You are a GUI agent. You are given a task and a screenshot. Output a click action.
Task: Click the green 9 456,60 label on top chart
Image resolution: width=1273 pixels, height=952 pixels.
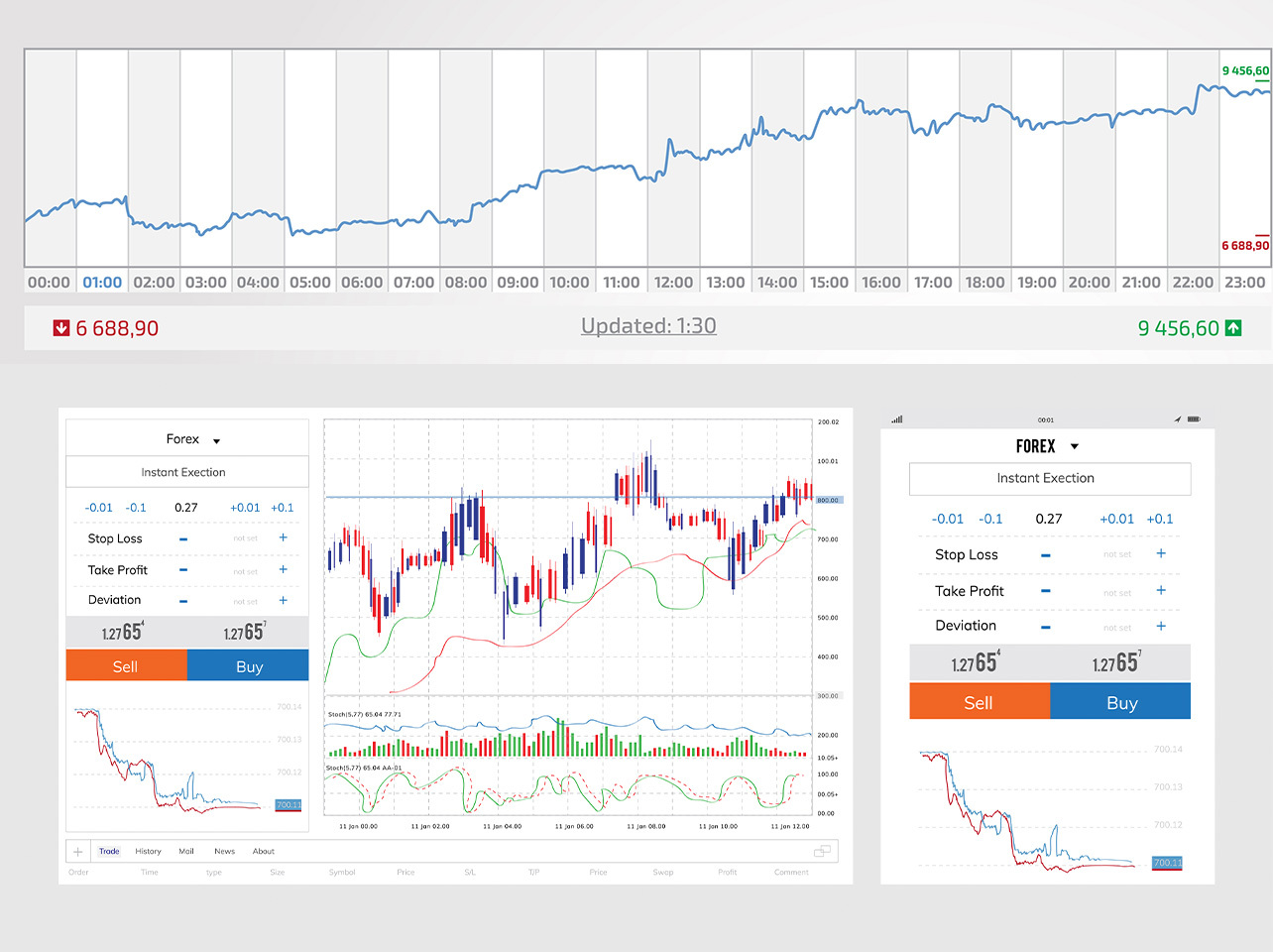1245,70
